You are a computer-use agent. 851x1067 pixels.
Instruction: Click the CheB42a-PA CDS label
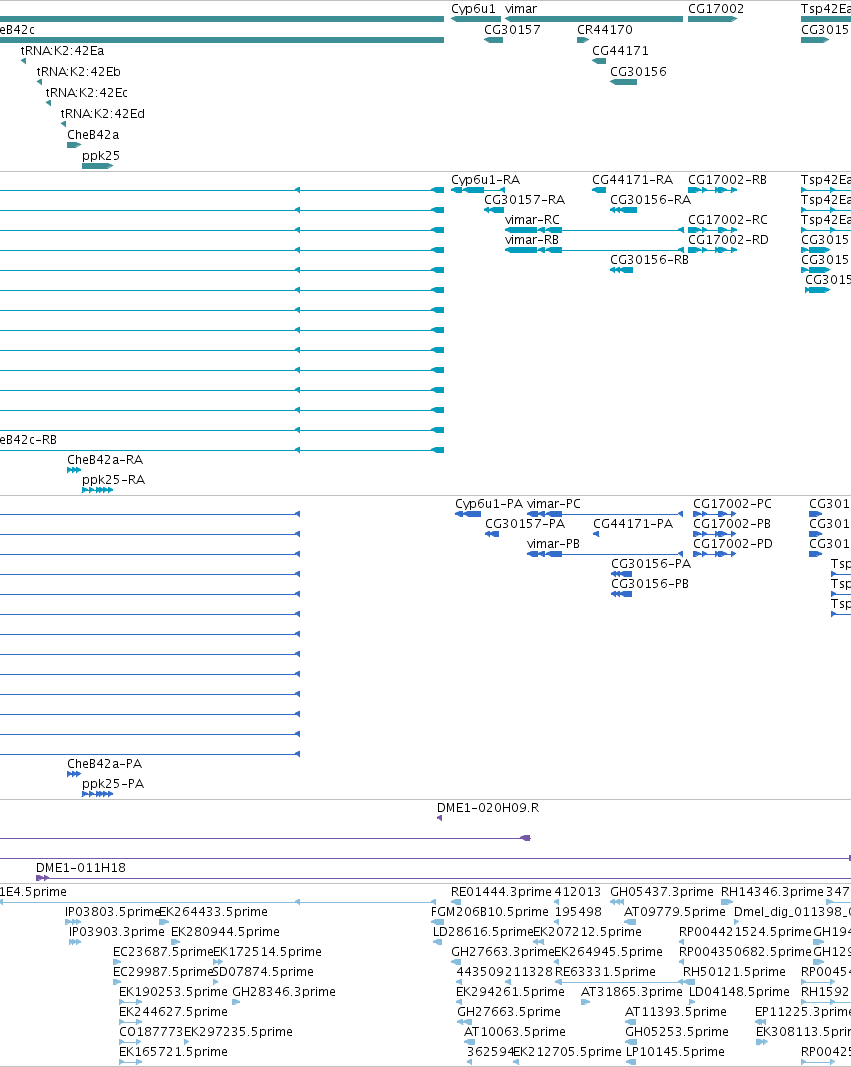(x=105, y=764)
